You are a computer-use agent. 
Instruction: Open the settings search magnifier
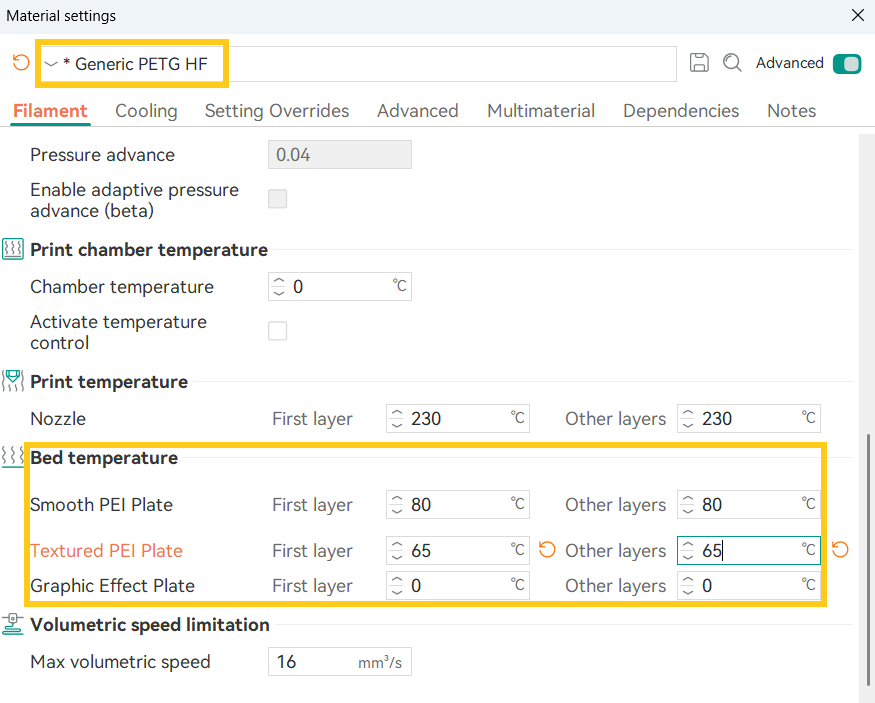pos(732,62)
